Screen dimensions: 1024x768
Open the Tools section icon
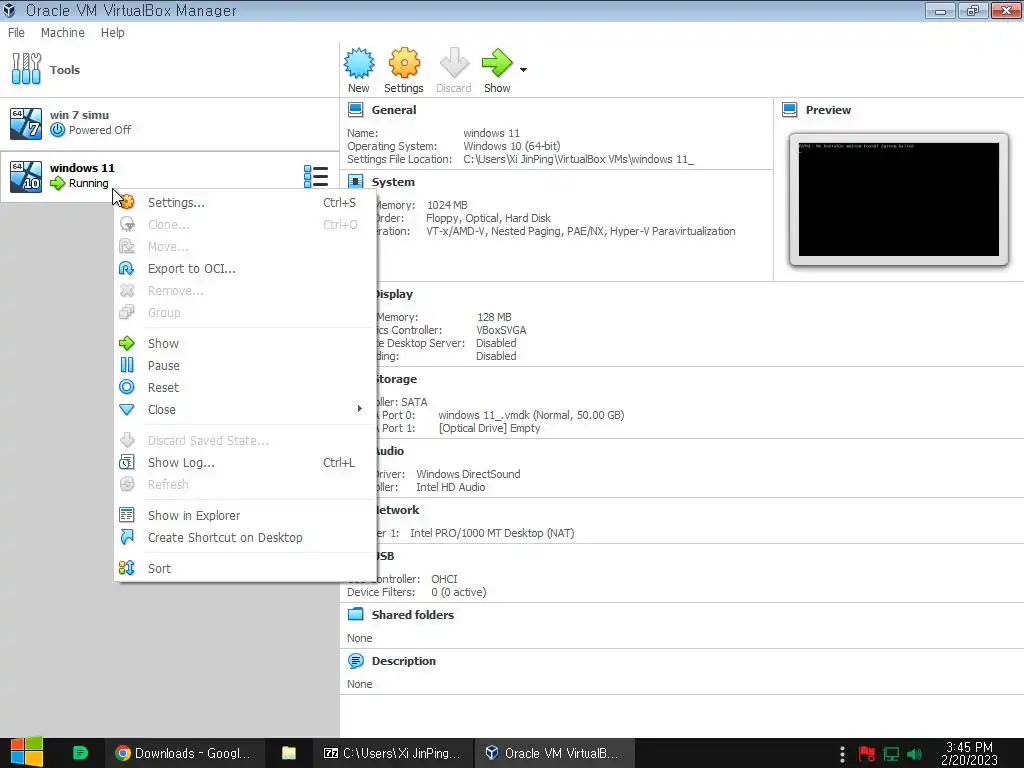click(26, 69)
